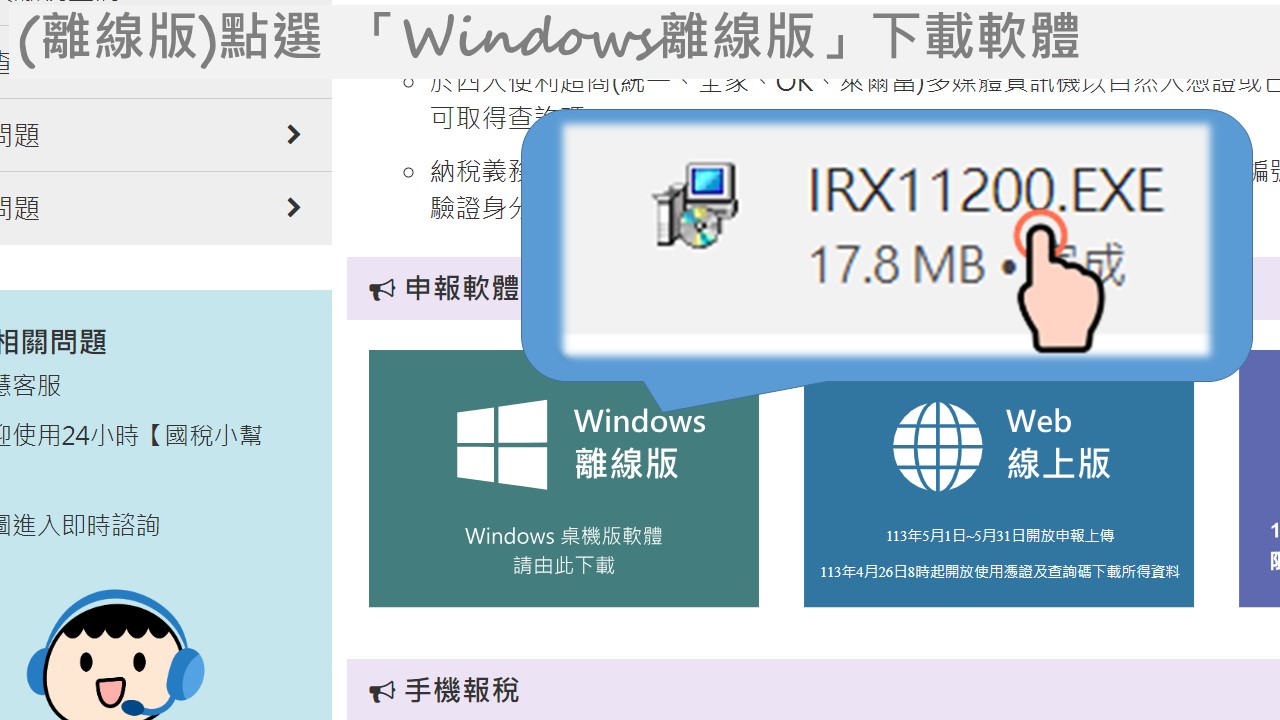The height and width of the screenshot is (720, 1280).
Task: Click 113年5月1日~5月31日開放申報上傳 text
Action: [x=1000, y=536]
